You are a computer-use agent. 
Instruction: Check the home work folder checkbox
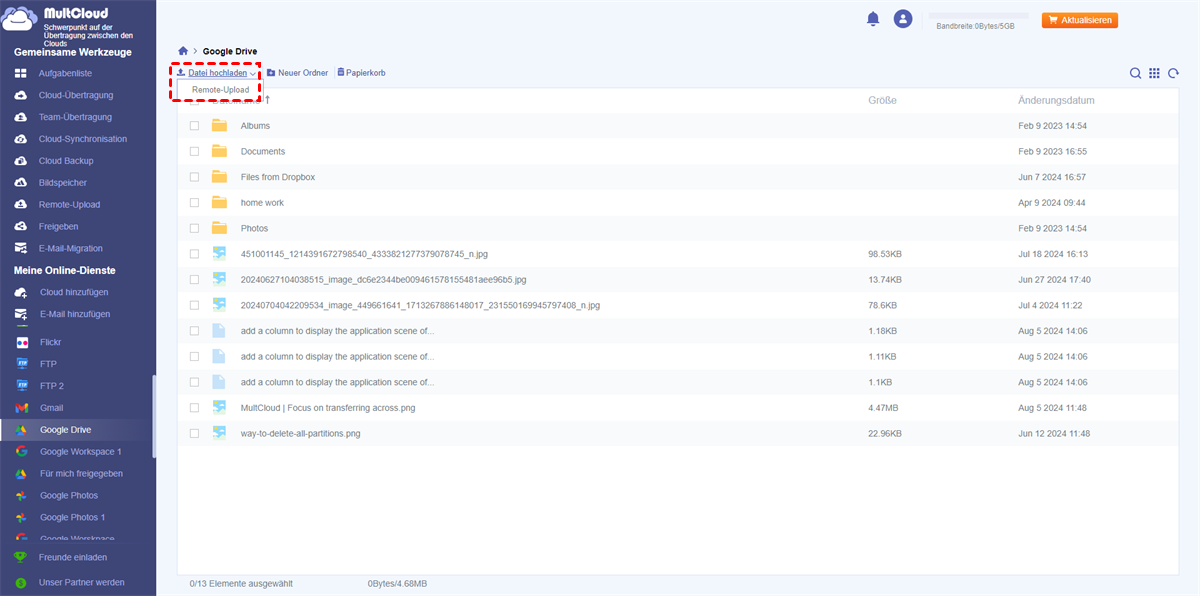click(x=194, y=203)
